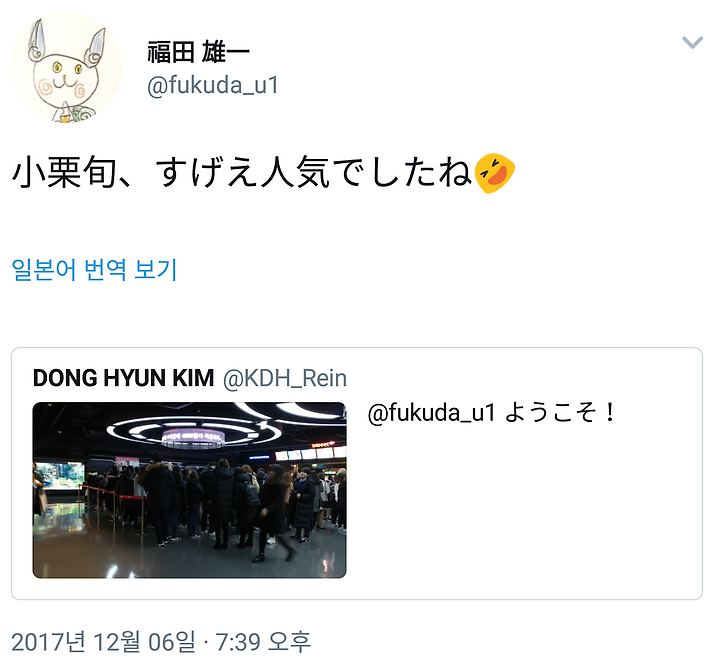The image size is (720, 667).
Task: Click the @KDH_Rein handle in quoted tweet
Action: click(285, 378)
